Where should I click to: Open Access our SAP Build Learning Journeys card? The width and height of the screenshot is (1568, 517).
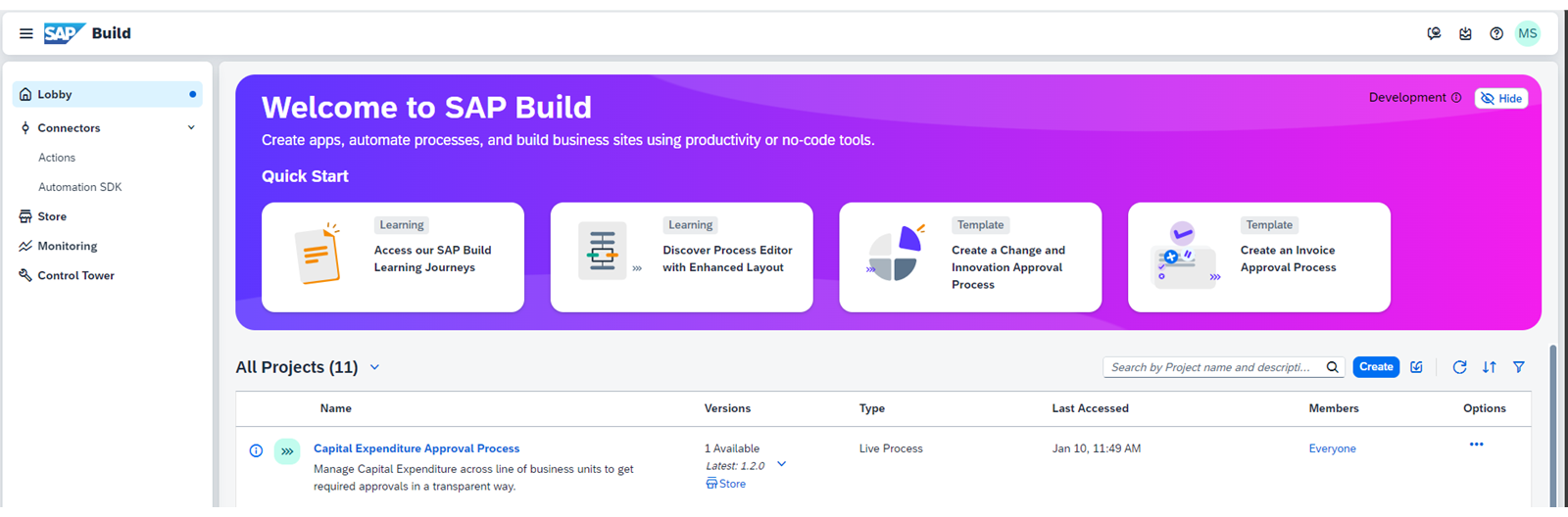tap(393, 258)
